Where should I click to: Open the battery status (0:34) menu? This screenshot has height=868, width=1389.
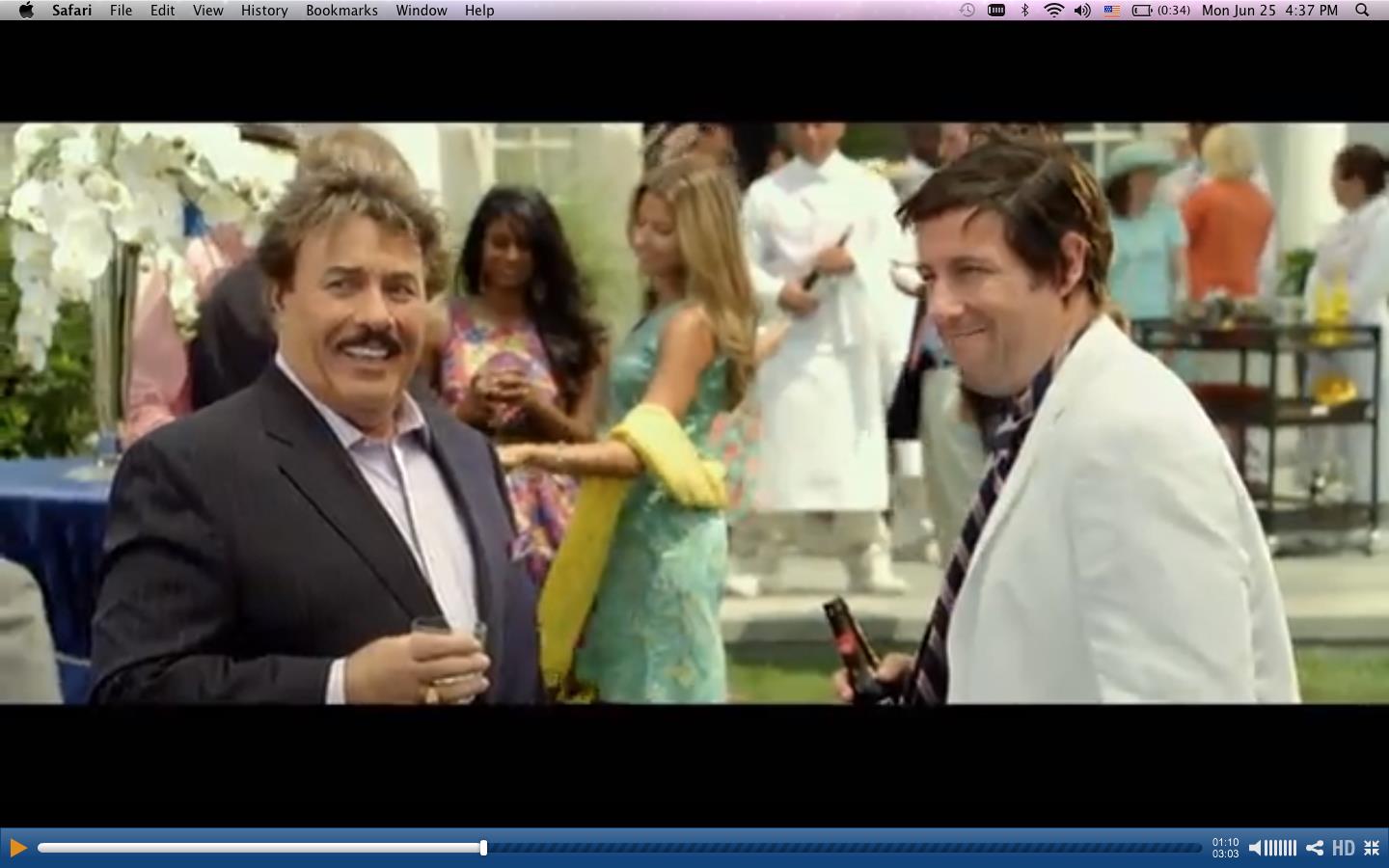(1161, 10)
